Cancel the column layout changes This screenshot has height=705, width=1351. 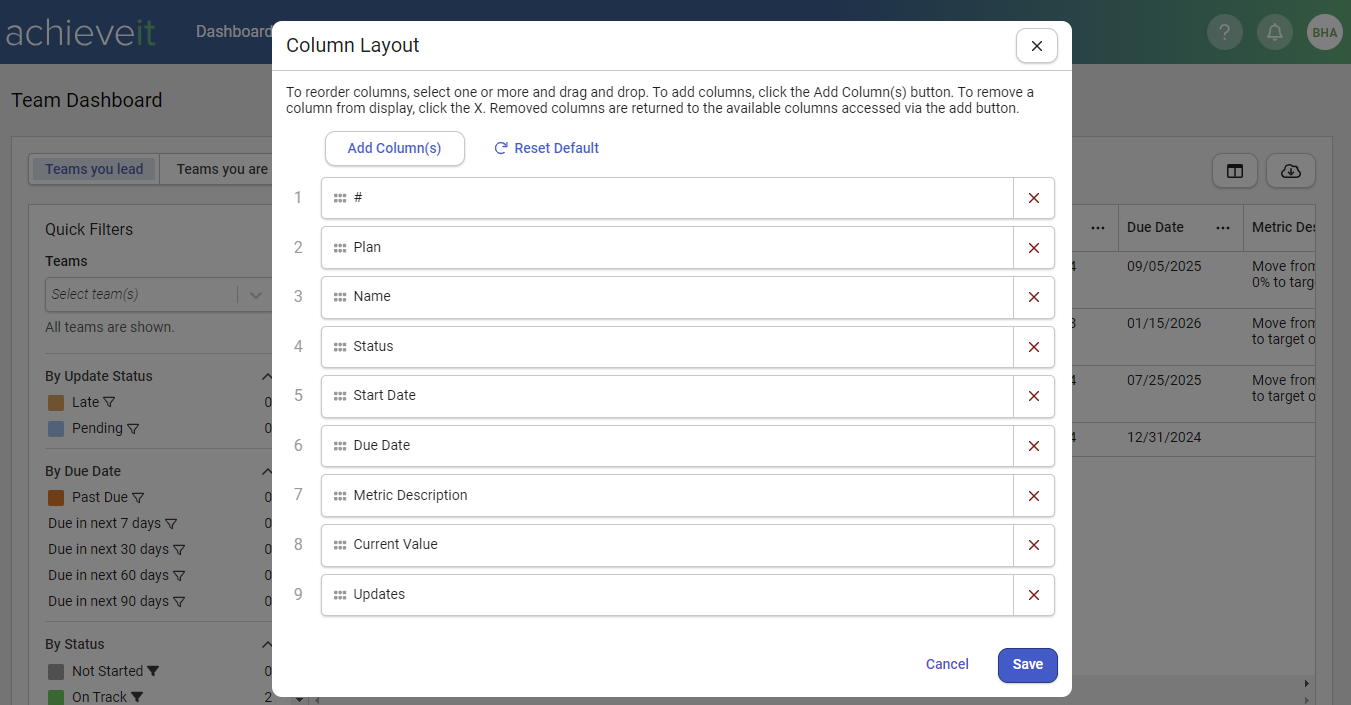click(x=947, y=665)
